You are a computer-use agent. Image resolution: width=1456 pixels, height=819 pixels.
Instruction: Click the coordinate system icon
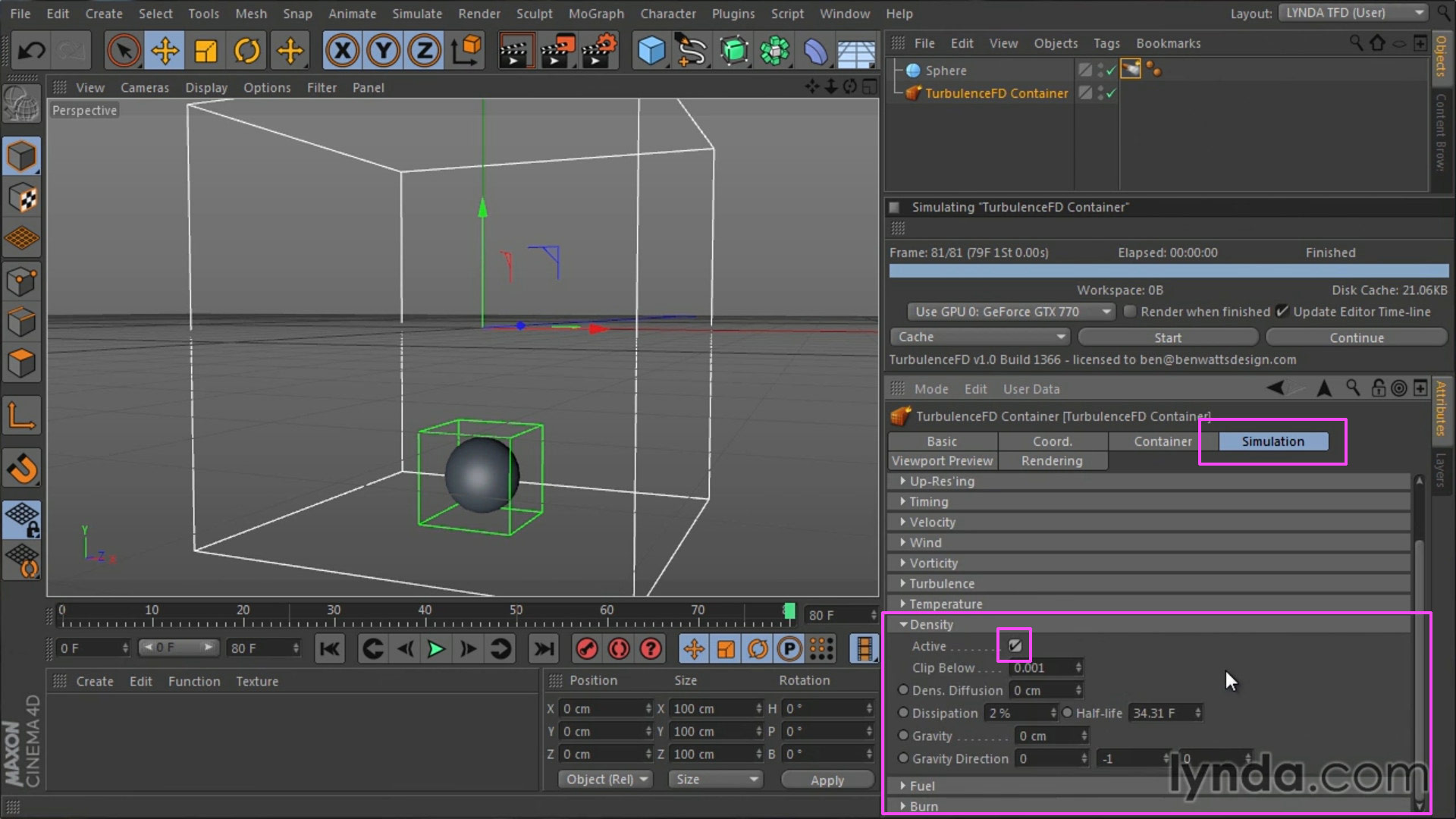pyautogui.click(x=466, y=51)
